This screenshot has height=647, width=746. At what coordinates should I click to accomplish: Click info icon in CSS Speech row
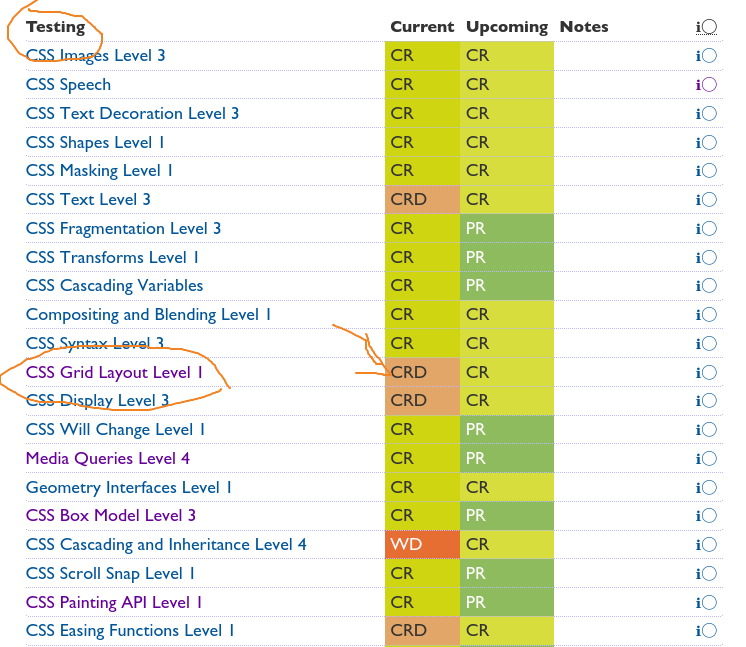click(x=706, y=85)
